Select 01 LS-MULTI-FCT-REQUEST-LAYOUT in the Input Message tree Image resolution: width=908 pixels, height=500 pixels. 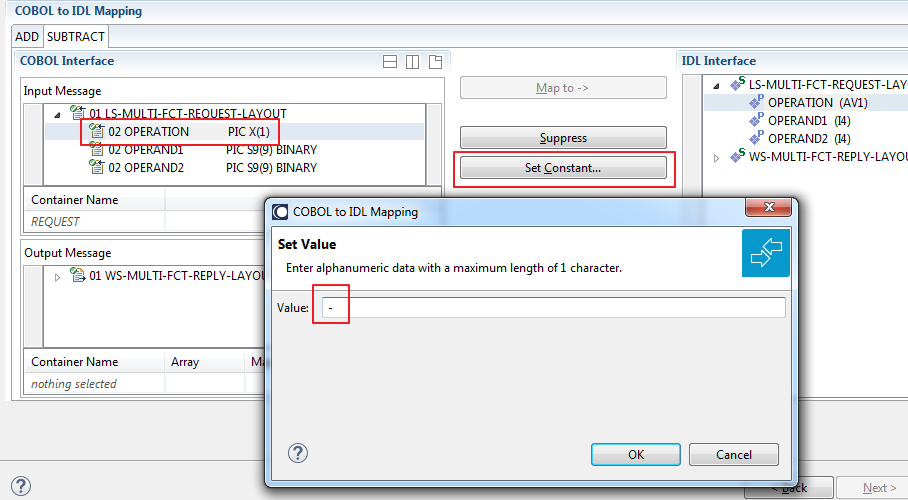pos(188,114)
